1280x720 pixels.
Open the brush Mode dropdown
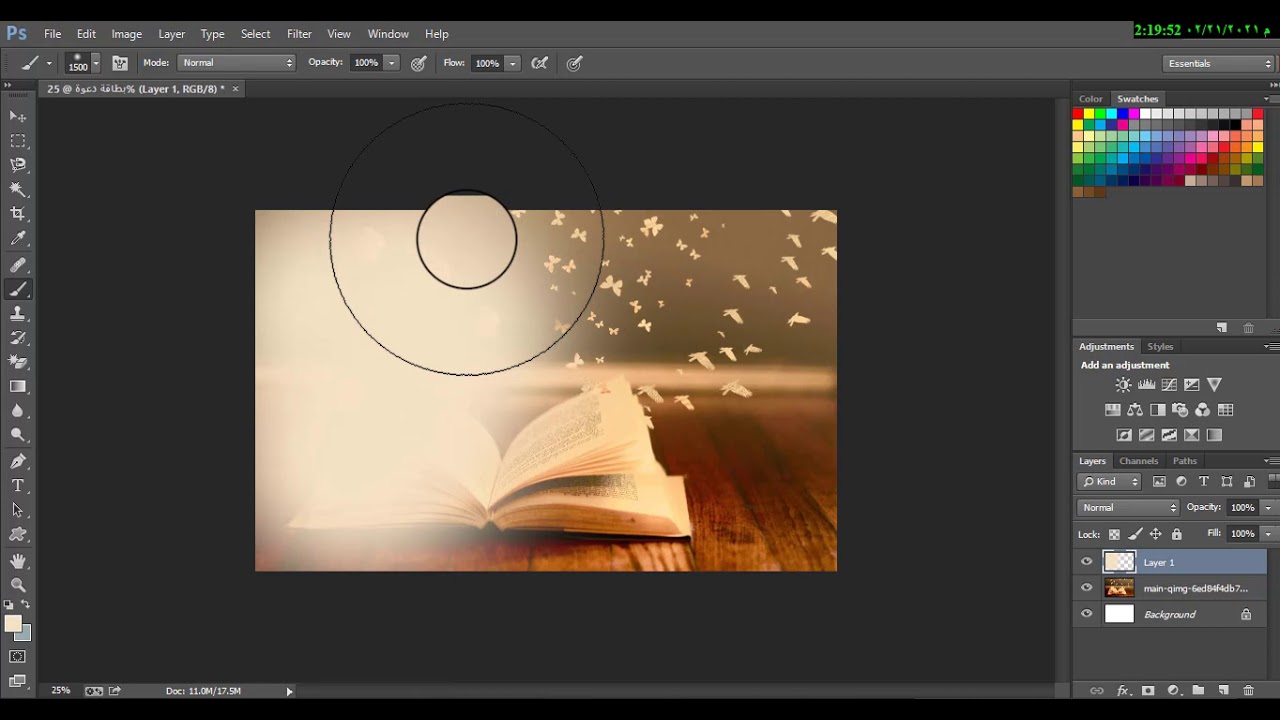pyautogui.click(x=237, y=63)
